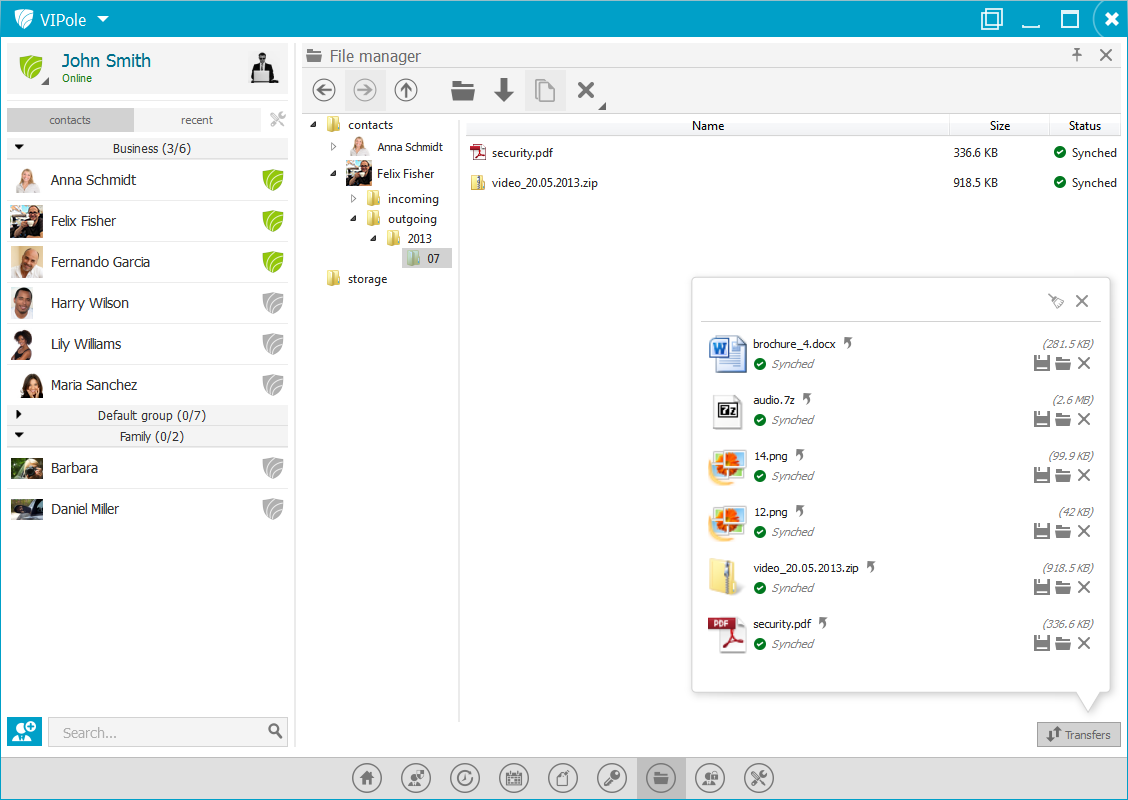Click the home icon in bottom toolbar
Screen dimensions: 1128x800
point(367,778)
